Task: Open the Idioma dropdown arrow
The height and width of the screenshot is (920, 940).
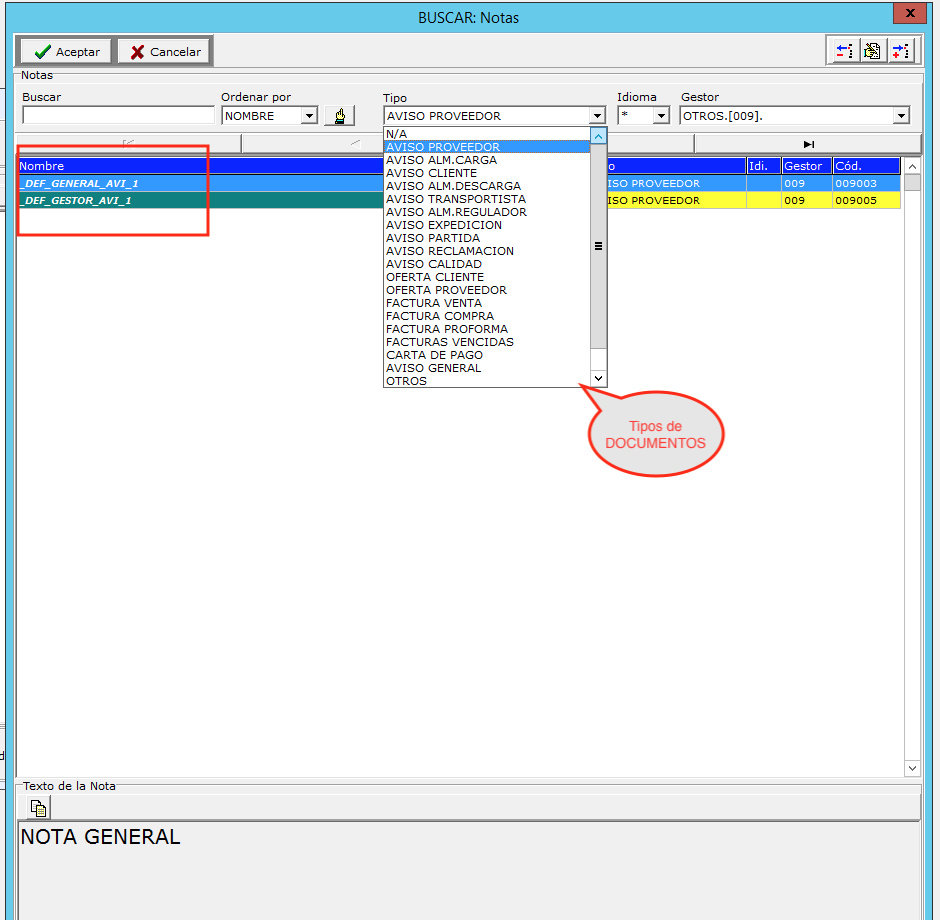Action: point(660,116)
